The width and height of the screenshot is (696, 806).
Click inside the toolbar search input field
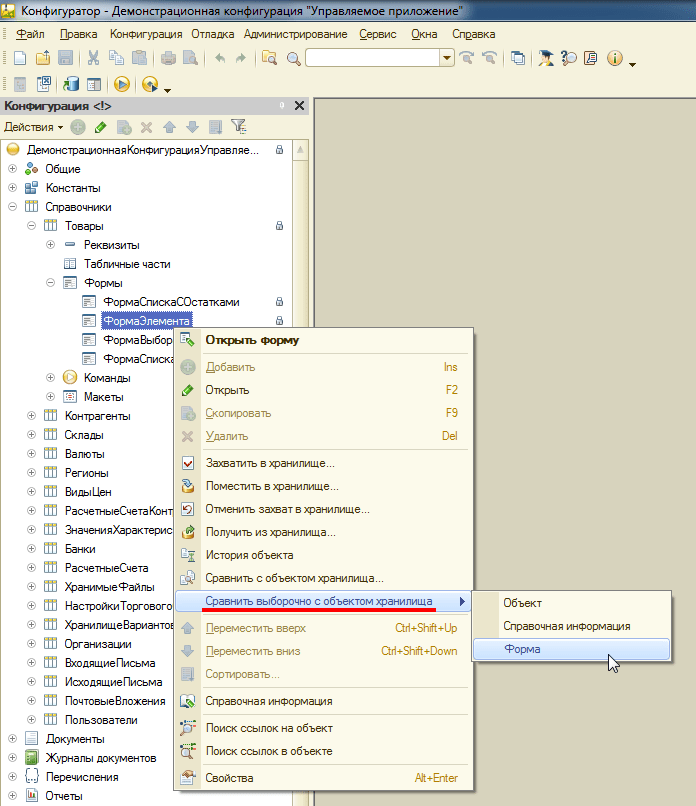click(x=373, y=58)
